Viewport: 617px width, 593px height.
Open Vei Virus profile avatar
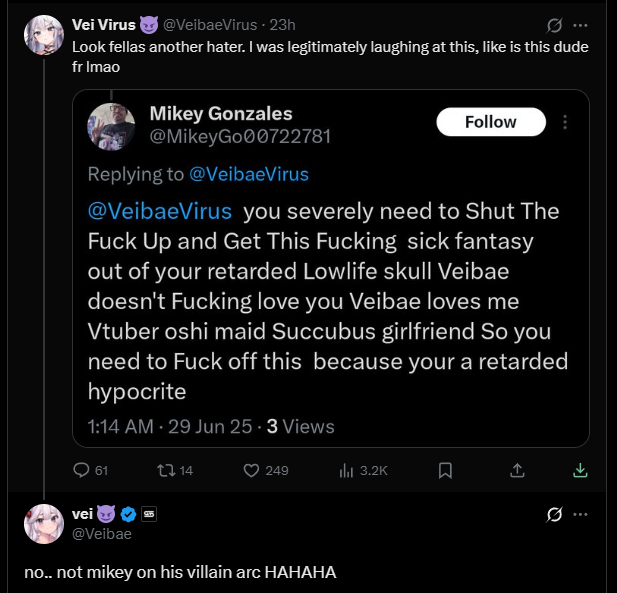tap(44, 35)
